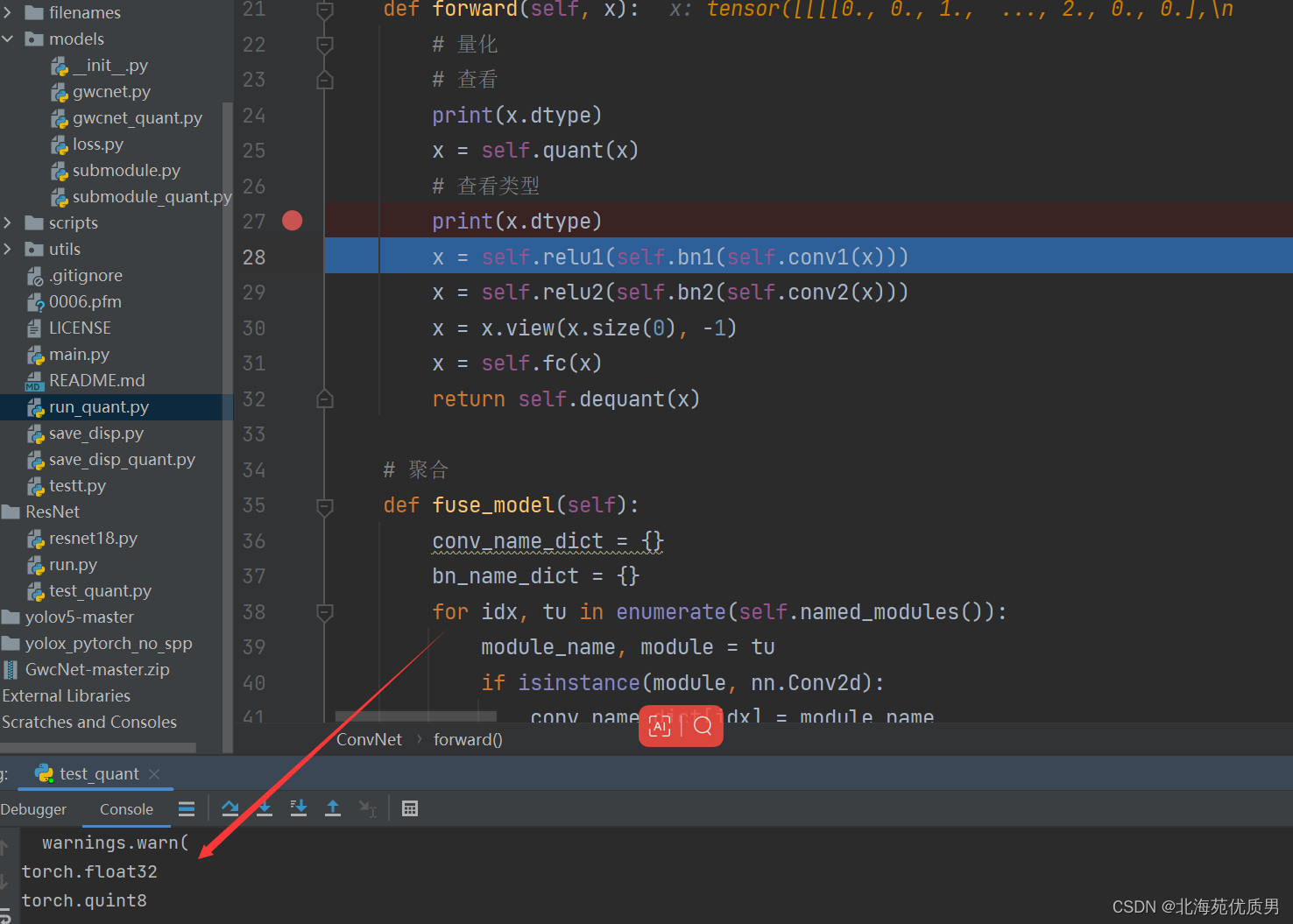The height and width of the screenshot is (924, 1293).
Task: Select Scratches and Consoles node
Action: 89,722
